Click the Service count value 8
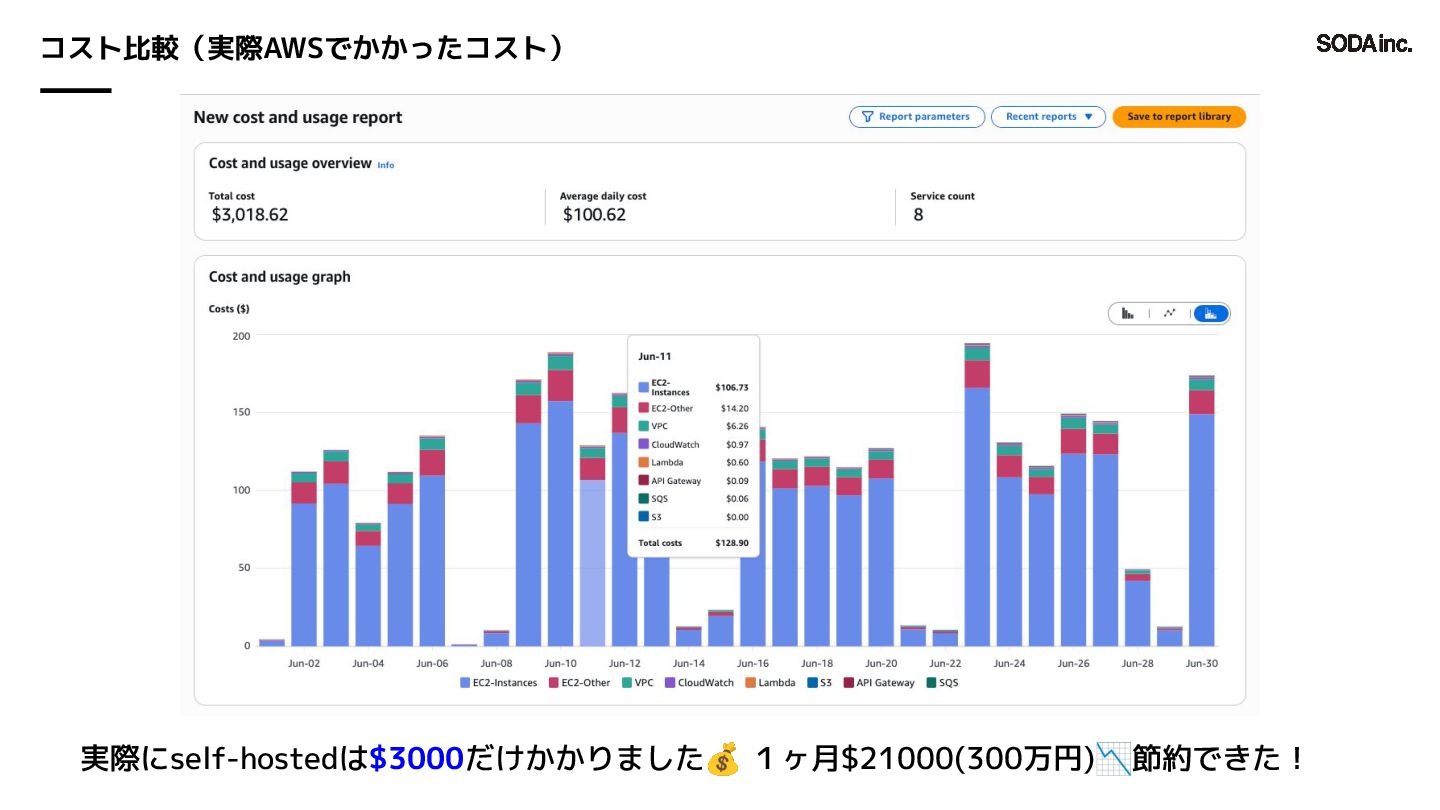1440x810 pixels. pyautogui.click(x=918, y=214)
